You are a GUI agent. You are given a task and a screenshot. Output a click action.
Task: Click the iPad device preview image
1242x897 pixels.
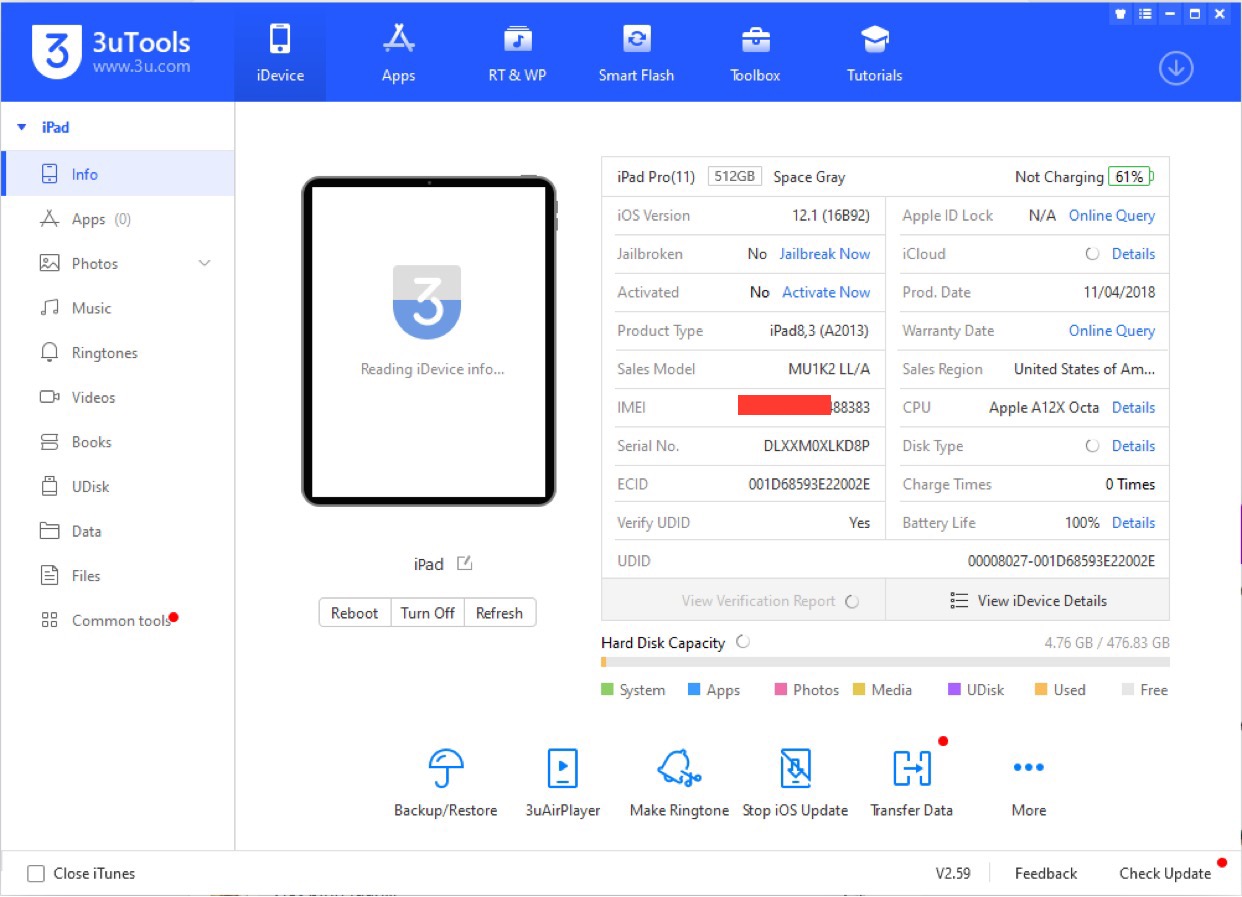click(429, 341)
